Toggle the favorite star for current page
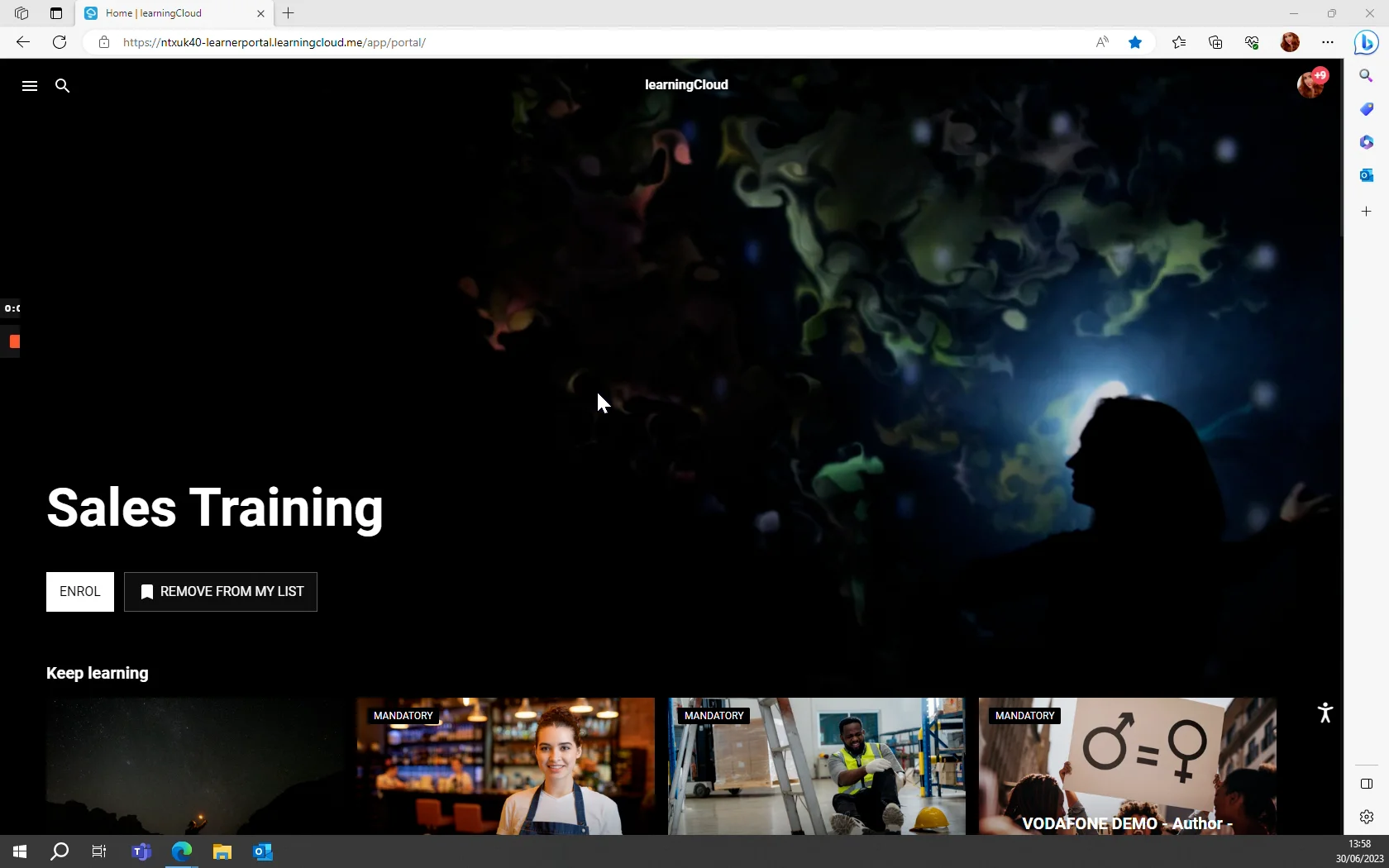The height and width of the screenshot is (868, 1389). 1135,42
